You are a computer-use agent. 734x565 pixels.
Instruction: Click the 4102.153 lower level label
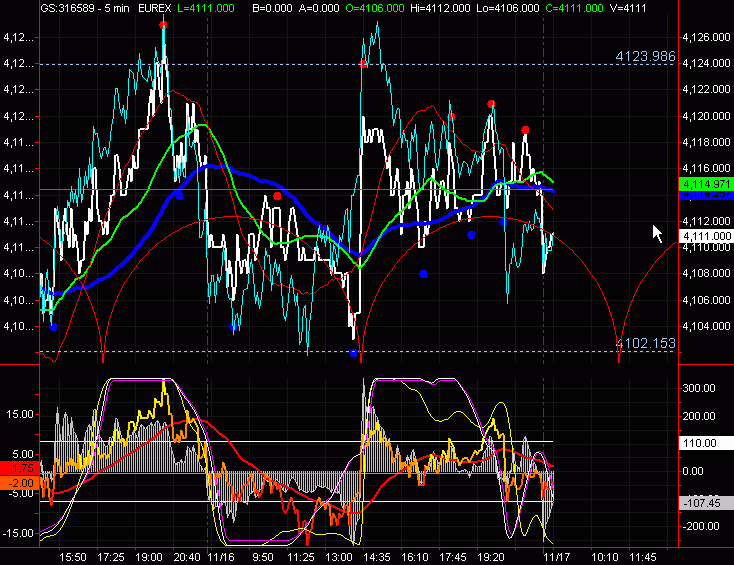pyautogui.click(x=646, y=343)
